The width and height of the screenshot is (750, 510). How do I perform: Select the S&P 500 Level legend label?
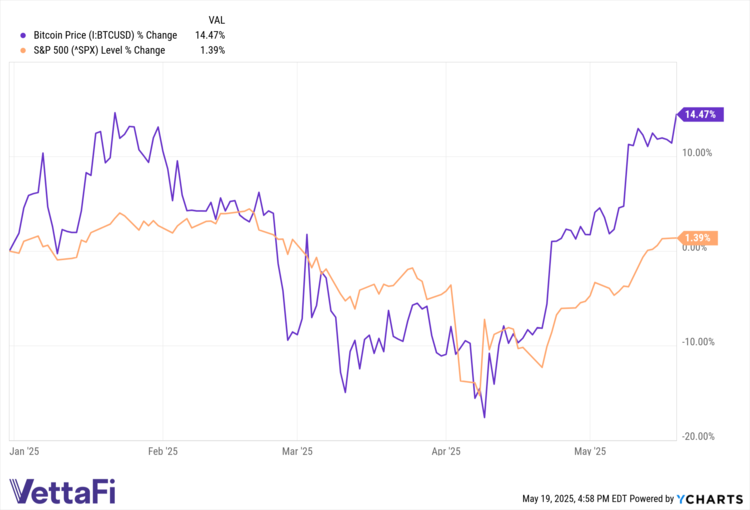click(x=92, y=50)
